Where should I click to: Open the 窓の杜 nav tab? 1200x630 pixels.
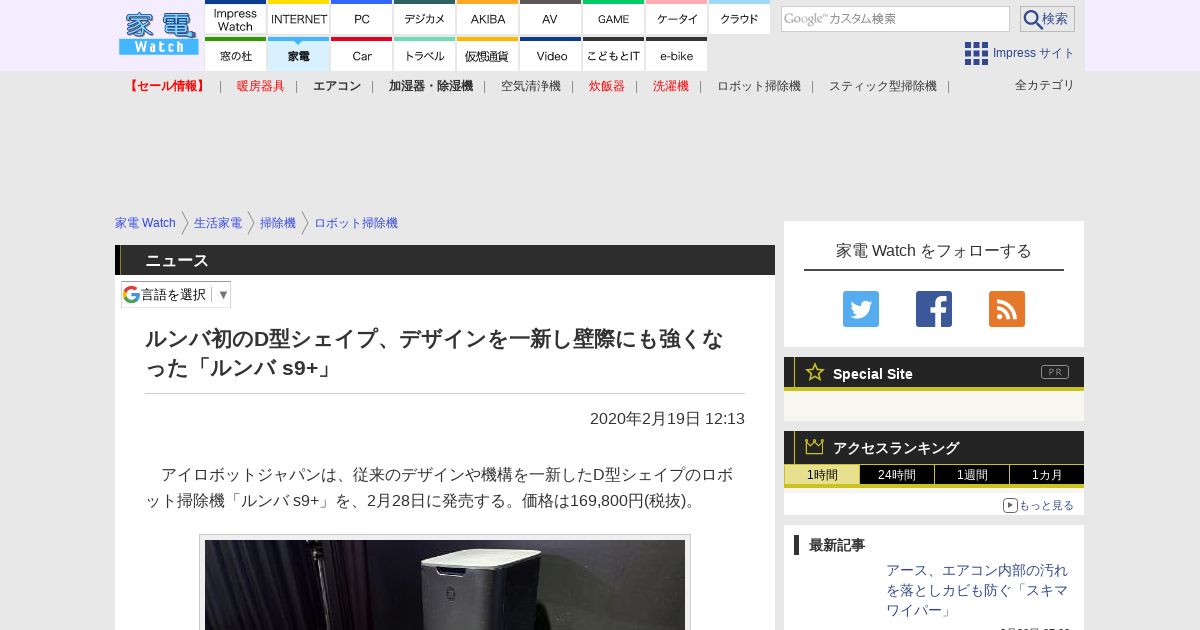point(236,55)
